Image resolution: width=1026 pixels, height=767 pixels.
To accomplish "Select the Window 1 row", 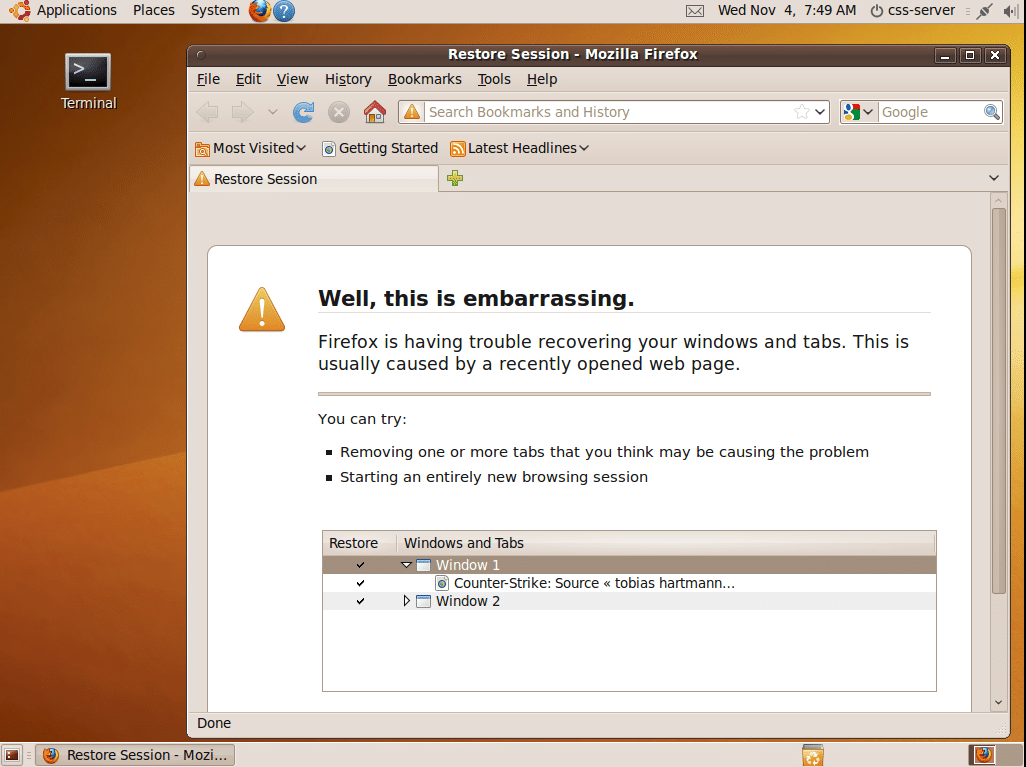I will (629, 565).
